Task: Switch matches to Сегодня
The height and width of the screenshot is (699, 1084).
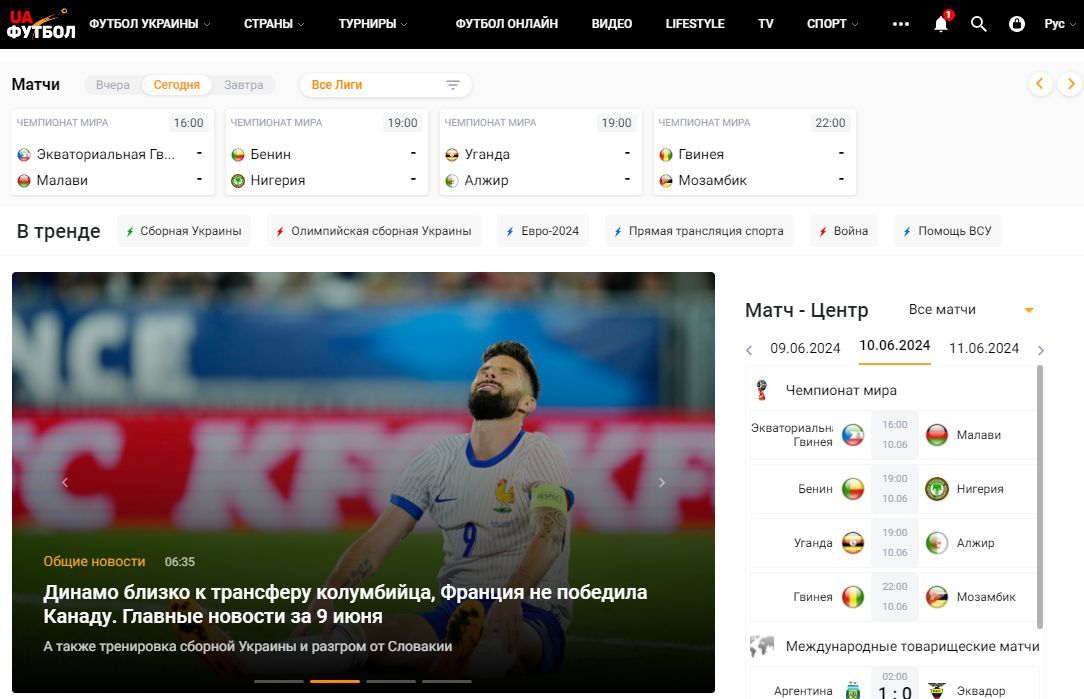Action: 176,85
